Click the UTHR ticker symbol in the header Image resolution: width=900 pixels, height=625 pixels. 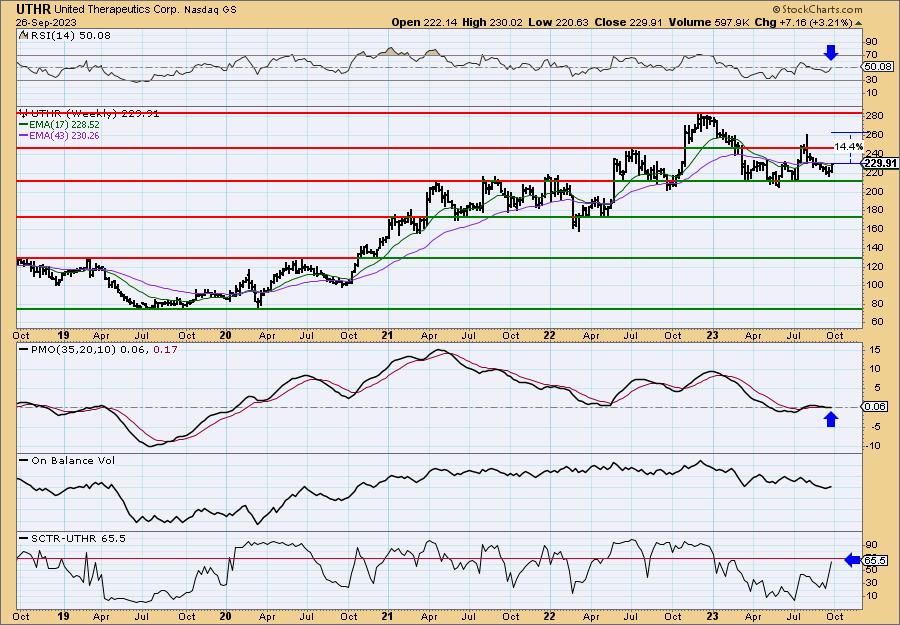[x=34, y=9]
